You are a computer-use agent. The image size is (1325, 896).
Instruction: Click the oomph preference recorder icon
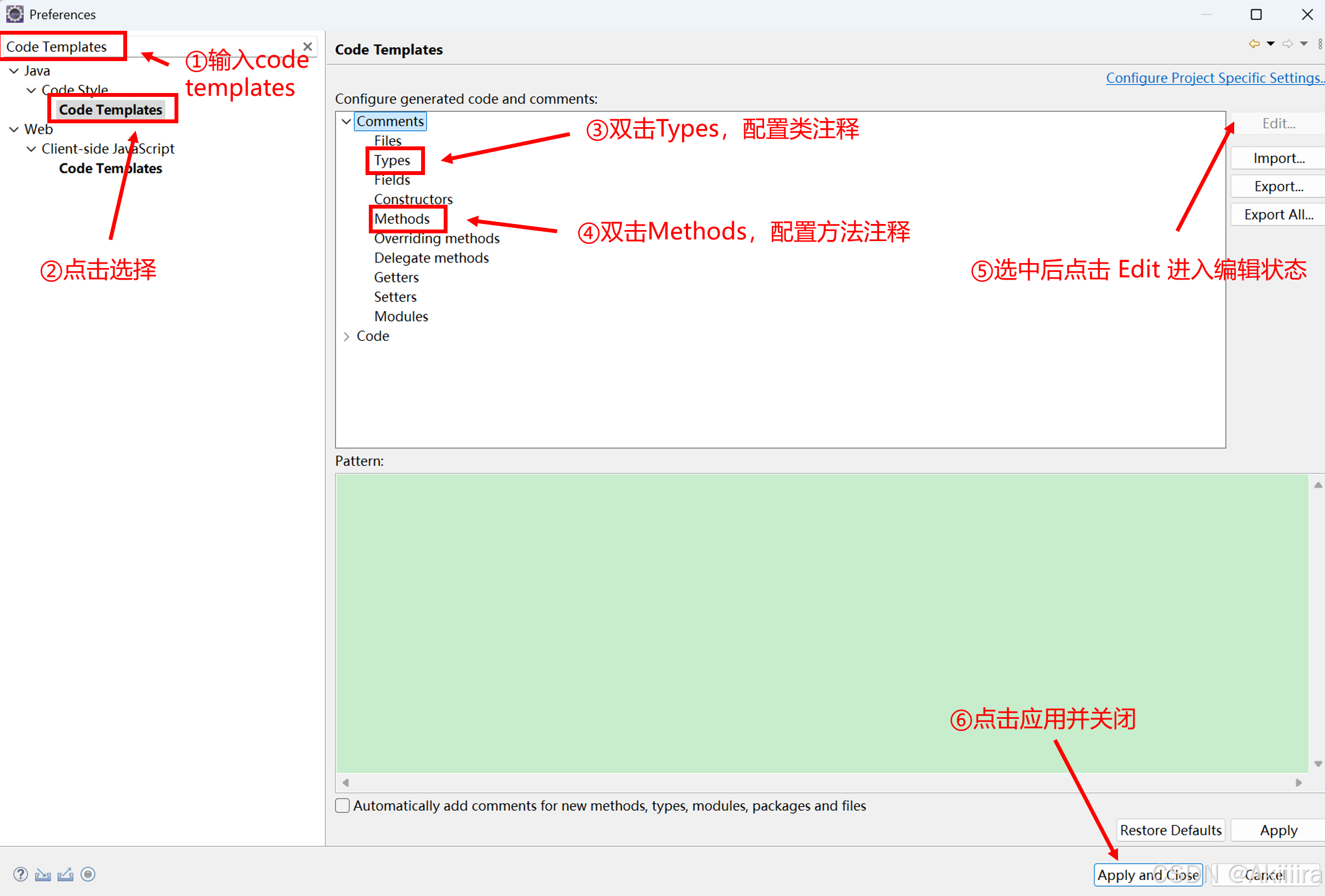click(88, 875)
